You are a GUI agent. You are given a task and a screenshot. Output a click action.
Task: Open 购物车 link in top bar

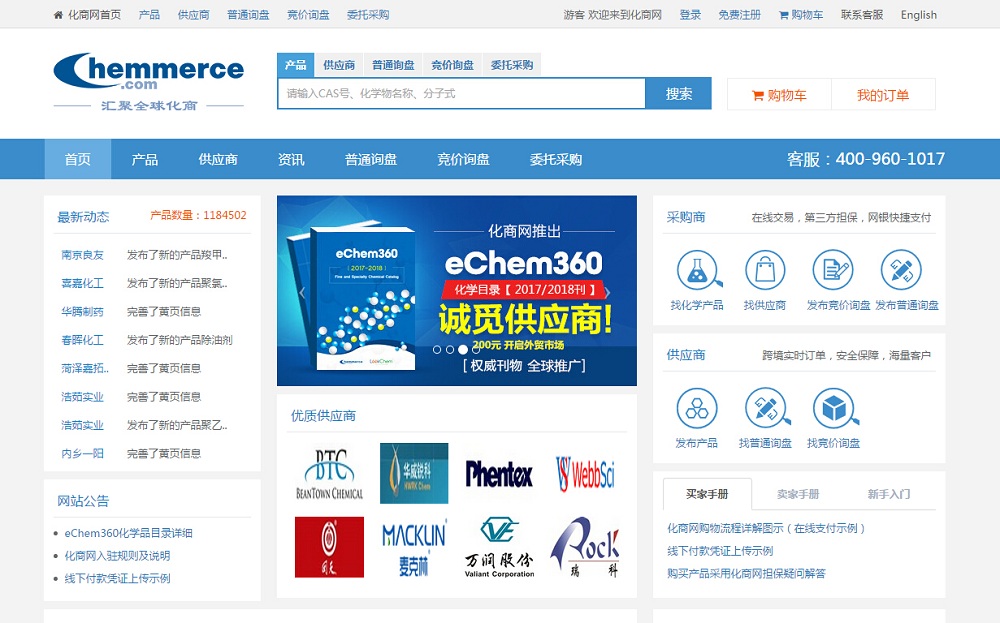(801, 15)
